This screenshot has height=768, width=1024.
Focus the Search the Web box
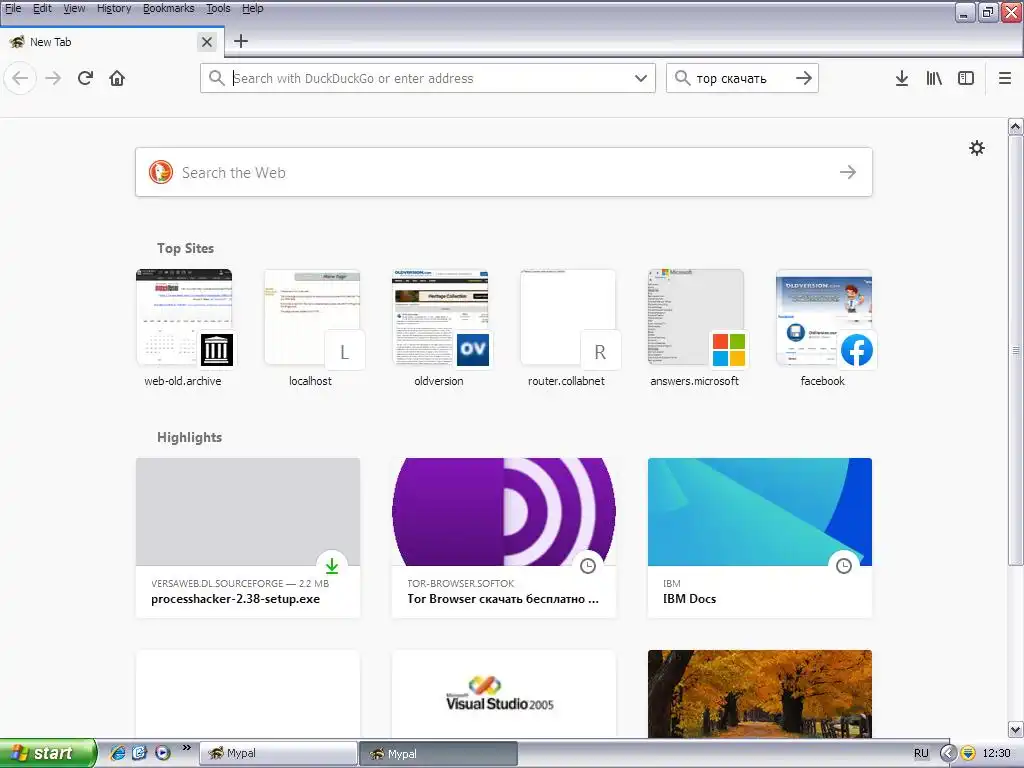[x=504, y=172]
